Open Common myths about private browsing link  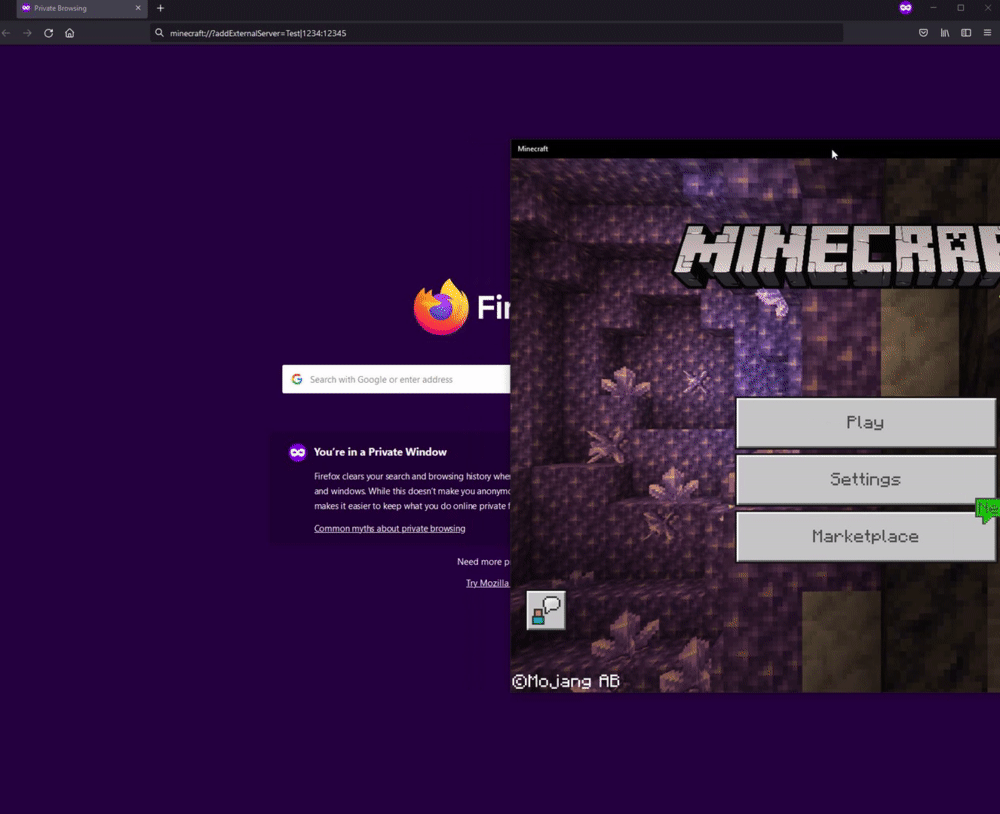pos(390,528)
